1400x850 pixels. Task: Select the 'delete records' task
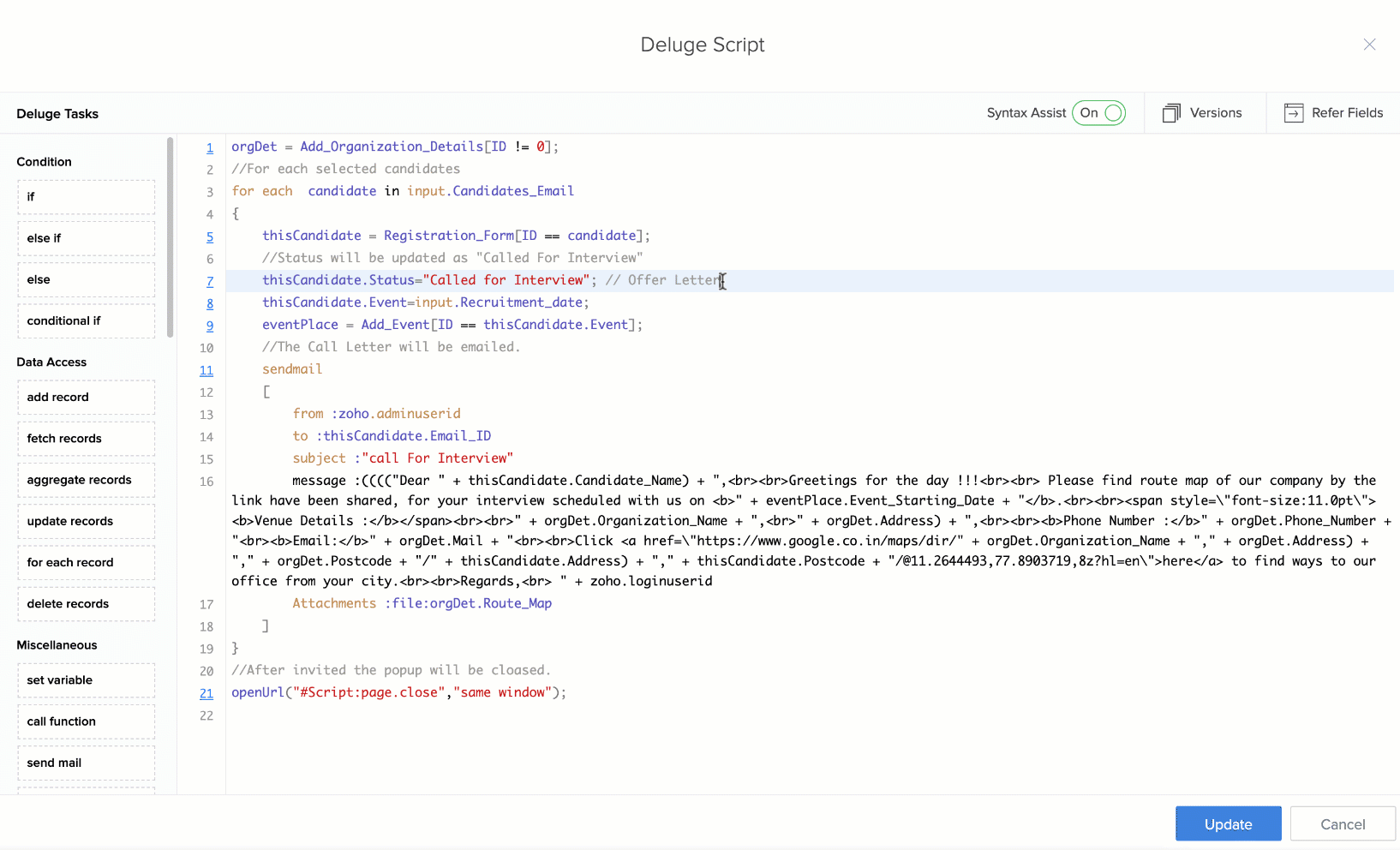click(x=86, y=604)
